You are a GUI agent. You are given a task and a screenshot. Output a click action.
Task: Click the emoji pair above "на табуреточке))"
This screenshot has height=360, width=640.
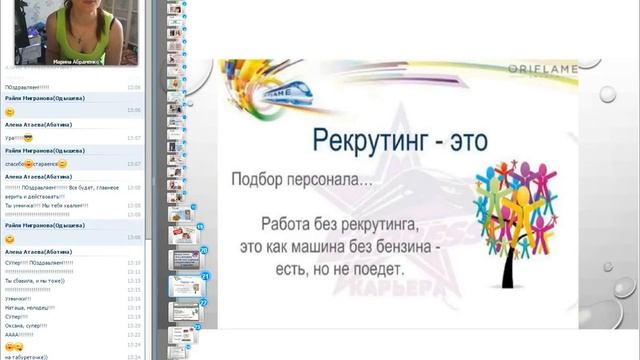pos(14,347)
